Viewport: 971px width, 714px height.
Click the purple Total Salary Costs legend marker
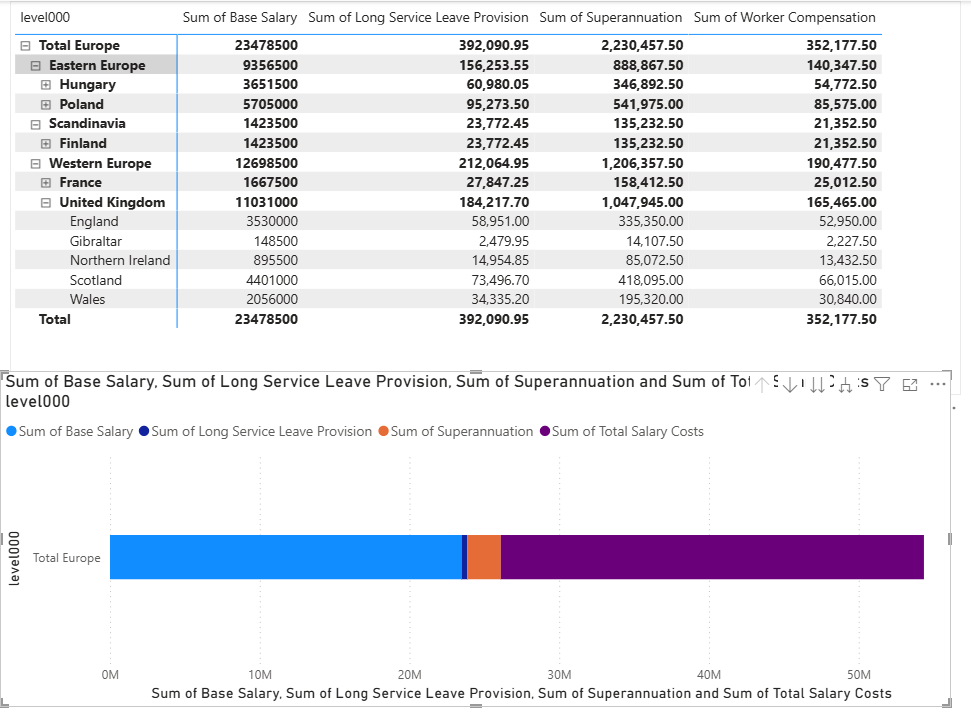click(544, 431)
